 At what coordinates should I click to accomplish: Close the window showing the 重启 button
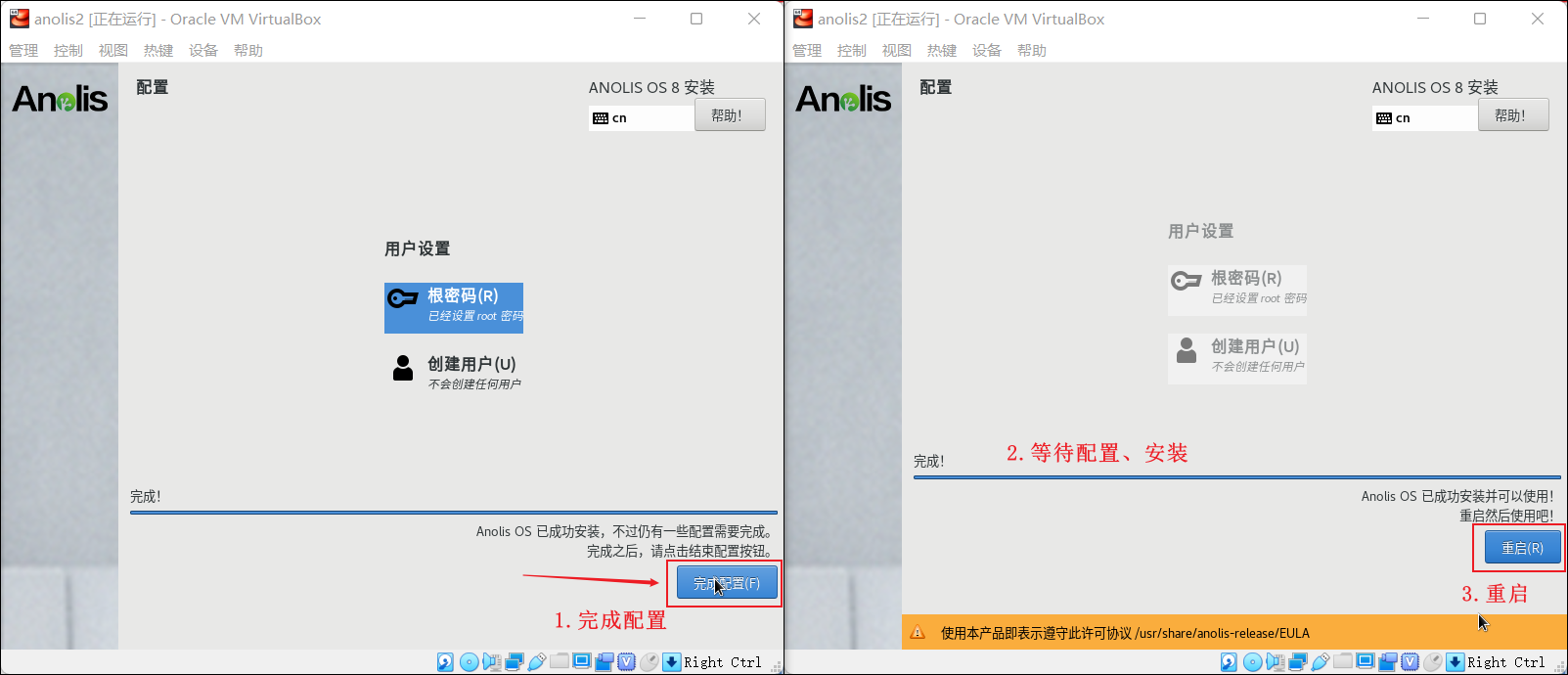point(1538,19)
